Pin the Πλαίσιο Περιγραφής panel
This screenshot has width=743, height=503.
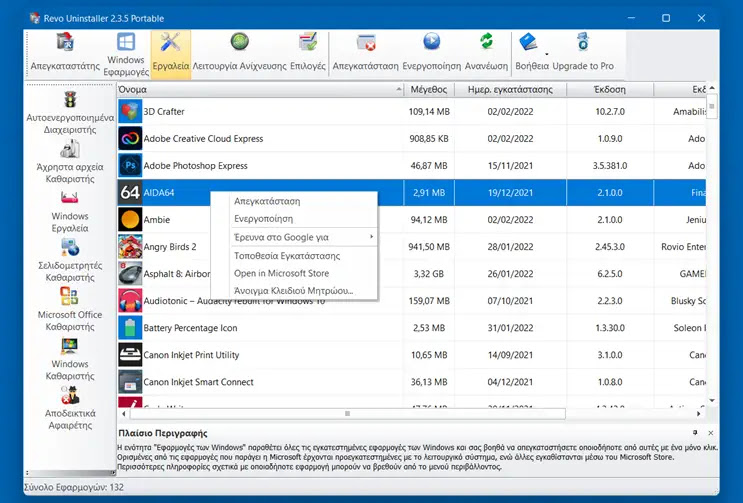point(695,433)
